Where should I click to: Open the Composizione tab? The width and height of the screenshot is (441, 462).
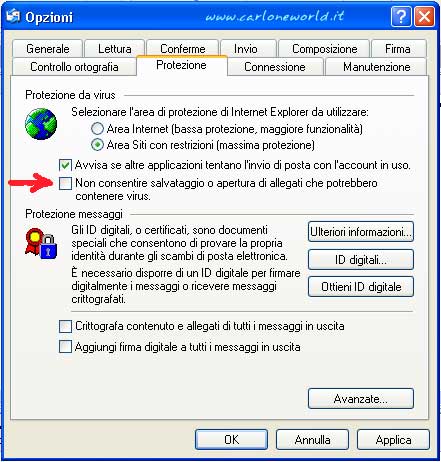[324, 49]
